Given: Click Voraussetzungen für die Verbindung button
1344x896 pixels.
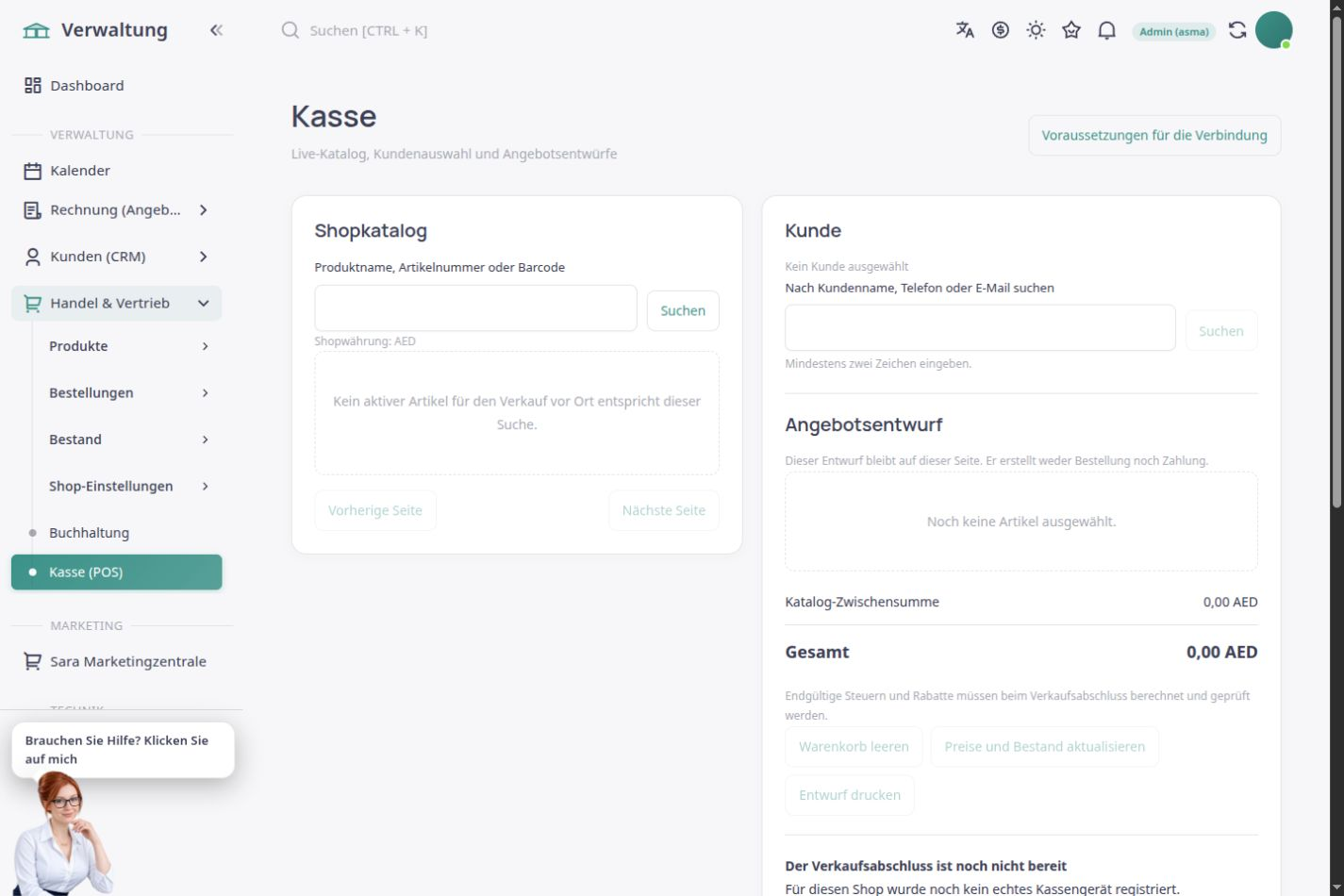Looking at the screenshot, I should click(x=1154, y=136).
